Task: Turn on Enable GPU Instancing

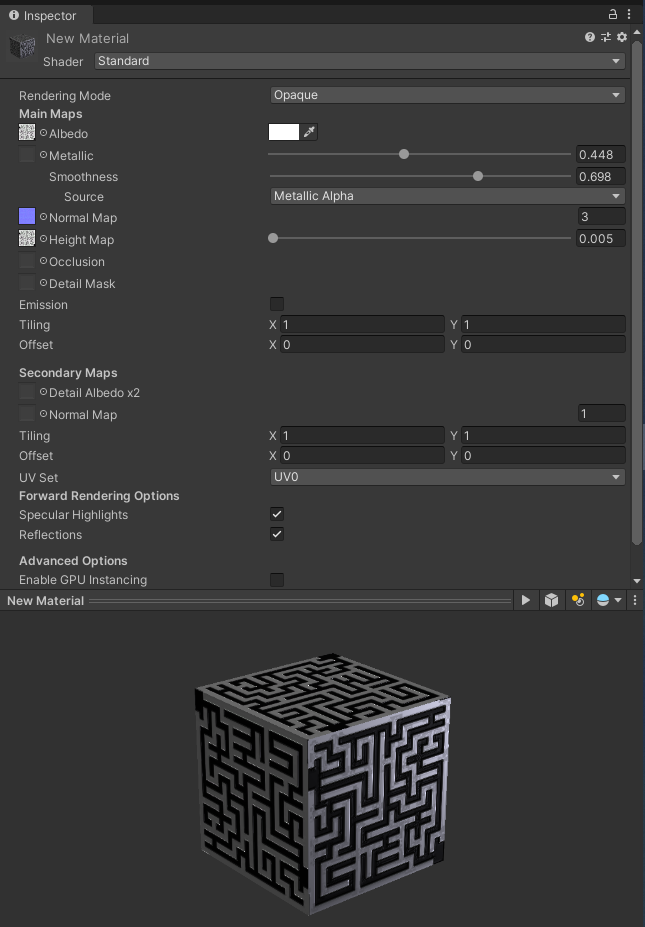Action: tap(277, 580)
